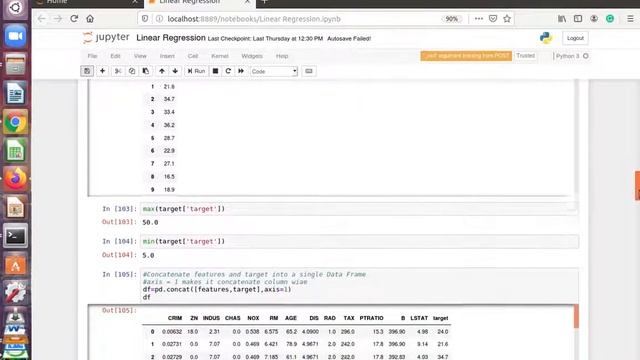Interrupt the kernel with stop icon
The height and width of the screenshot is (360, 640).
tap(216, 71)
